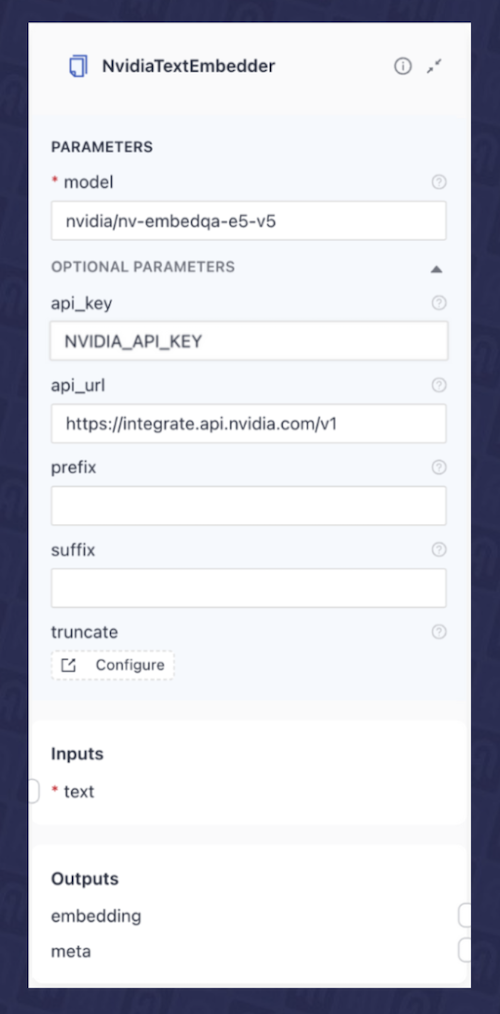Click the api_key field with NVIDIA_API_KEY

click(249, 341)
